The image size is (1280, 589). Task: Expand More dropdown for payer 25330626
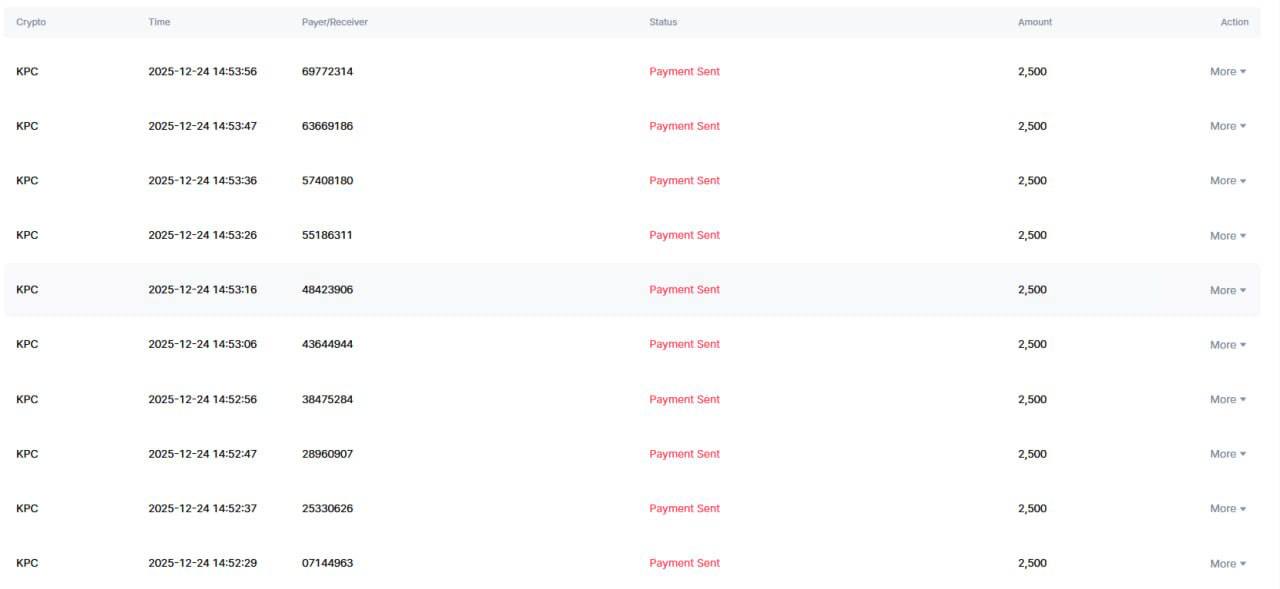(1227, 509)
